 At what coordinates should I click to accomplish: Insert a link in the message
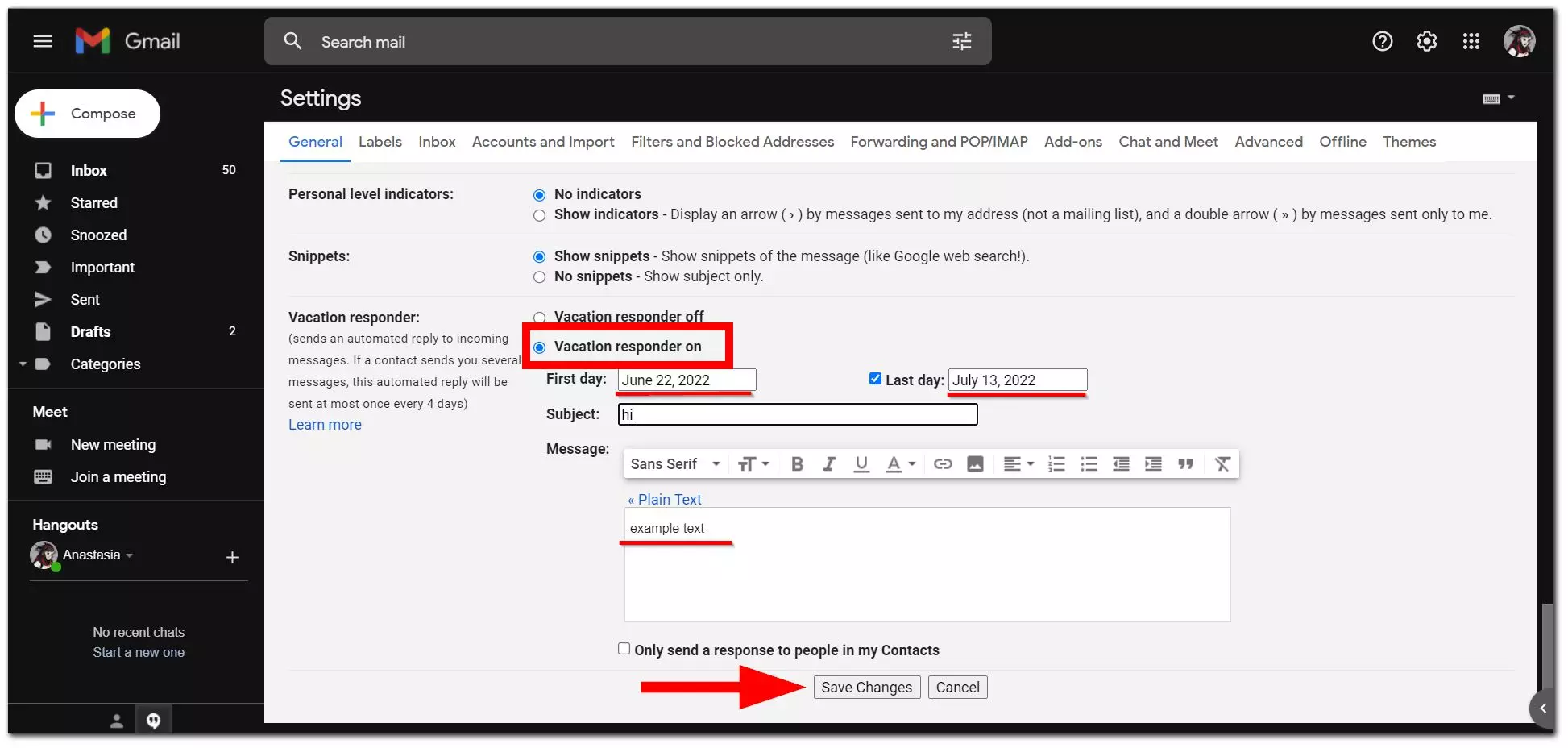pyautogui.click(x=943, y=464)
